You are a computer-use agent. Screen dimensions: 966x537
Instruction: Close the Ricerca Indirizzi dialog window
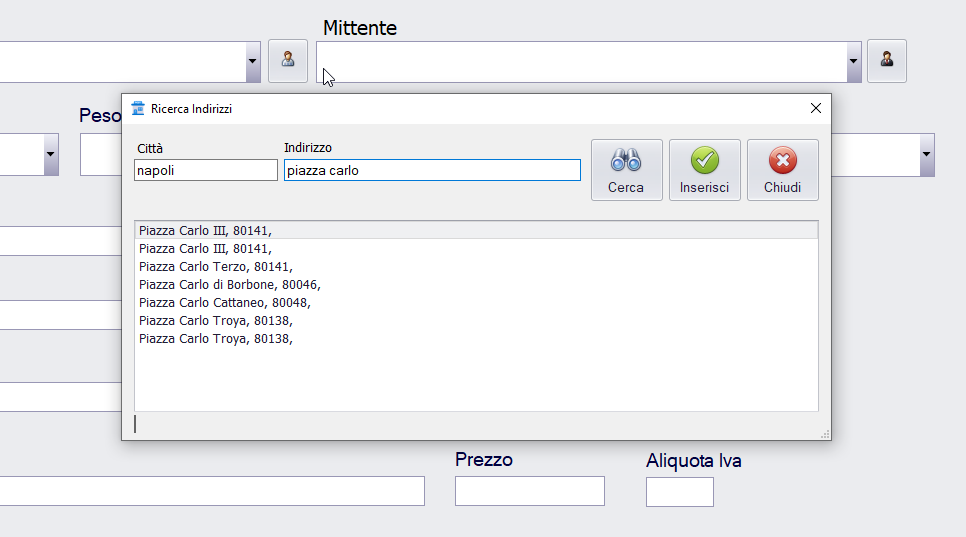(815, 108)
